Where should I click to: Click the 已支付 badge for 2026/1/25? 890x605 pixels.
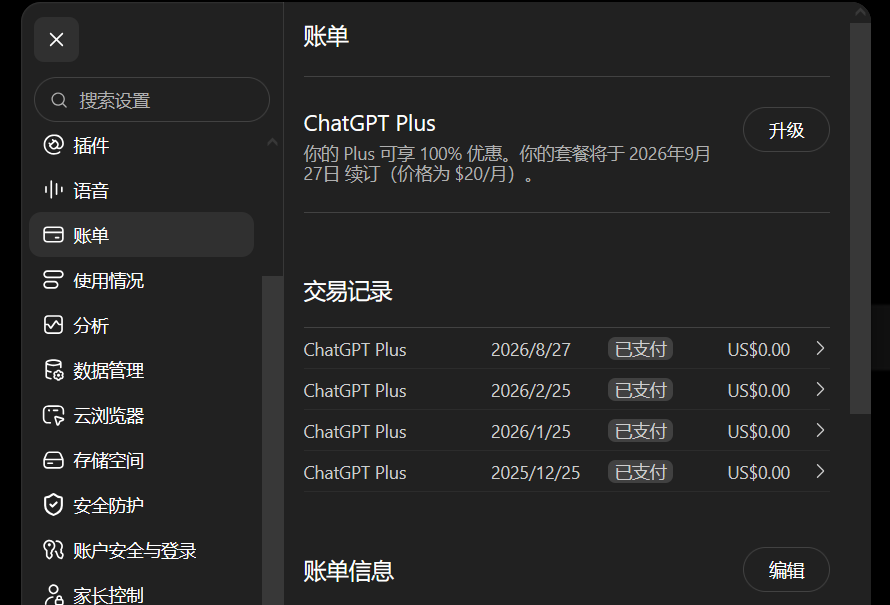click(640, 430)
